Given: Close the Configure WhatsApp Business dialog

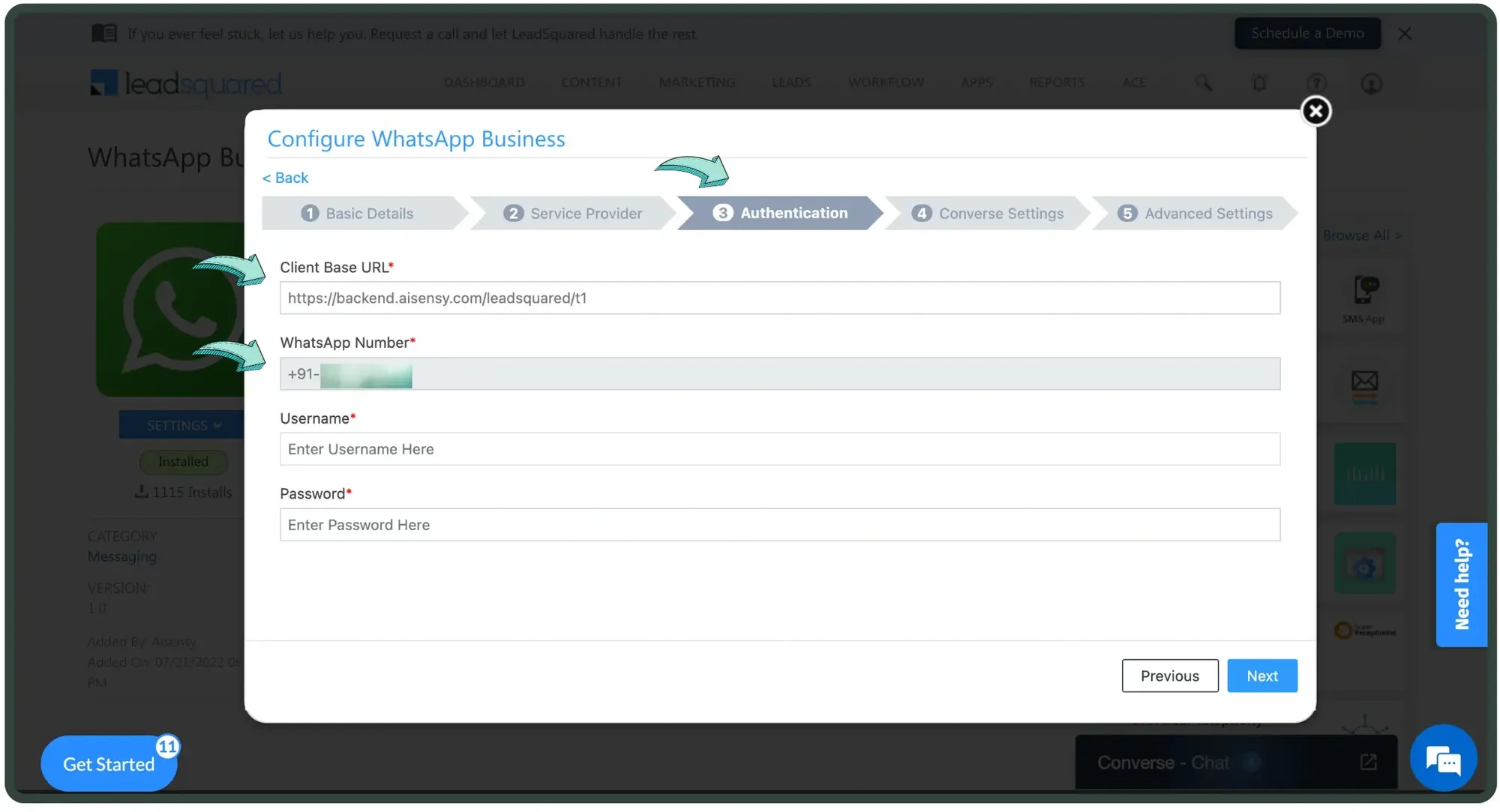Looking at the screenshot, I should pos(1315,111).
